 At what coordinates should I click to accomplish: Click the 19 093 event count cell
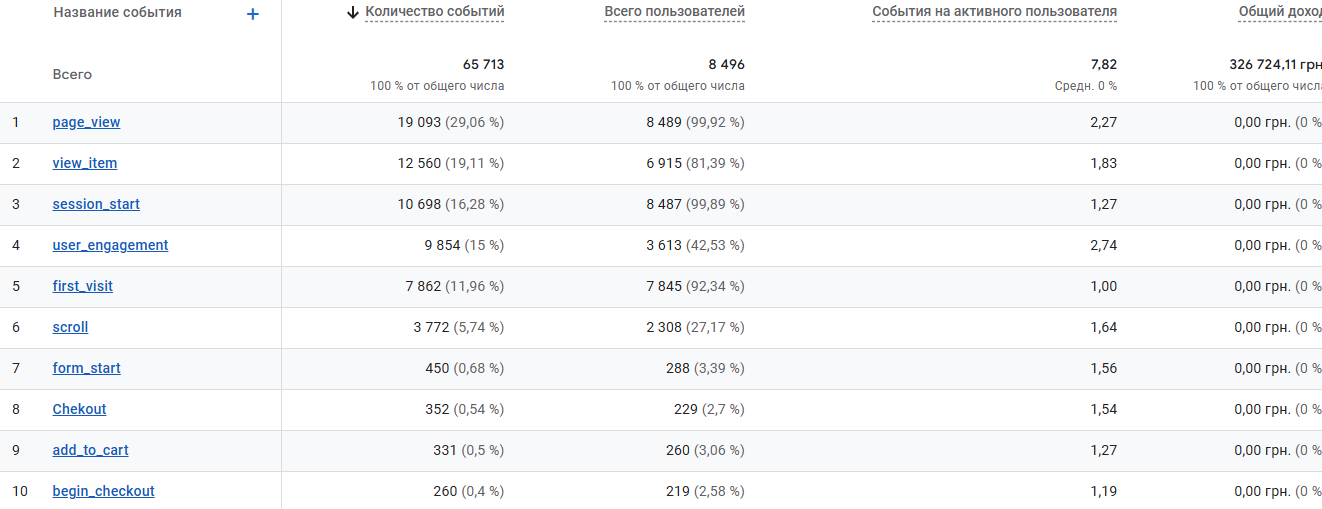click(419, 122)
